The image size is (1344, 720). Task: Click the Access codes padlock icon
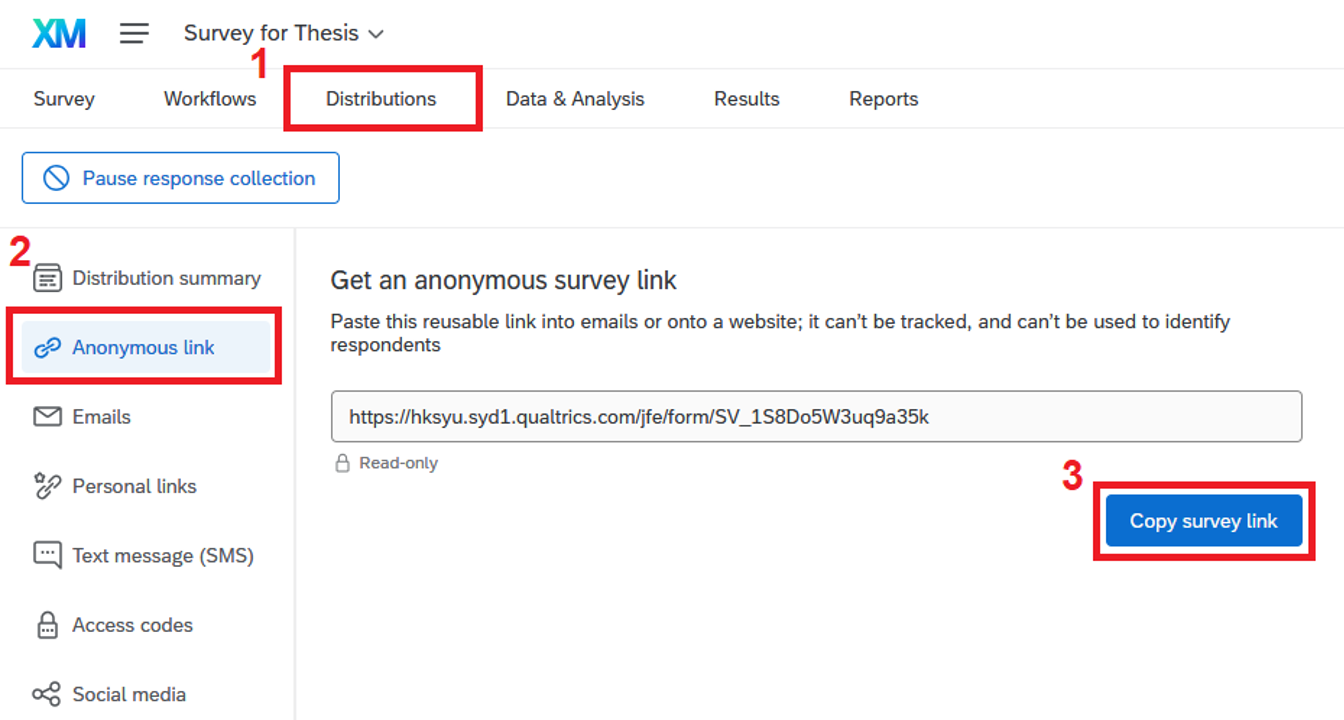click(47, 625)
